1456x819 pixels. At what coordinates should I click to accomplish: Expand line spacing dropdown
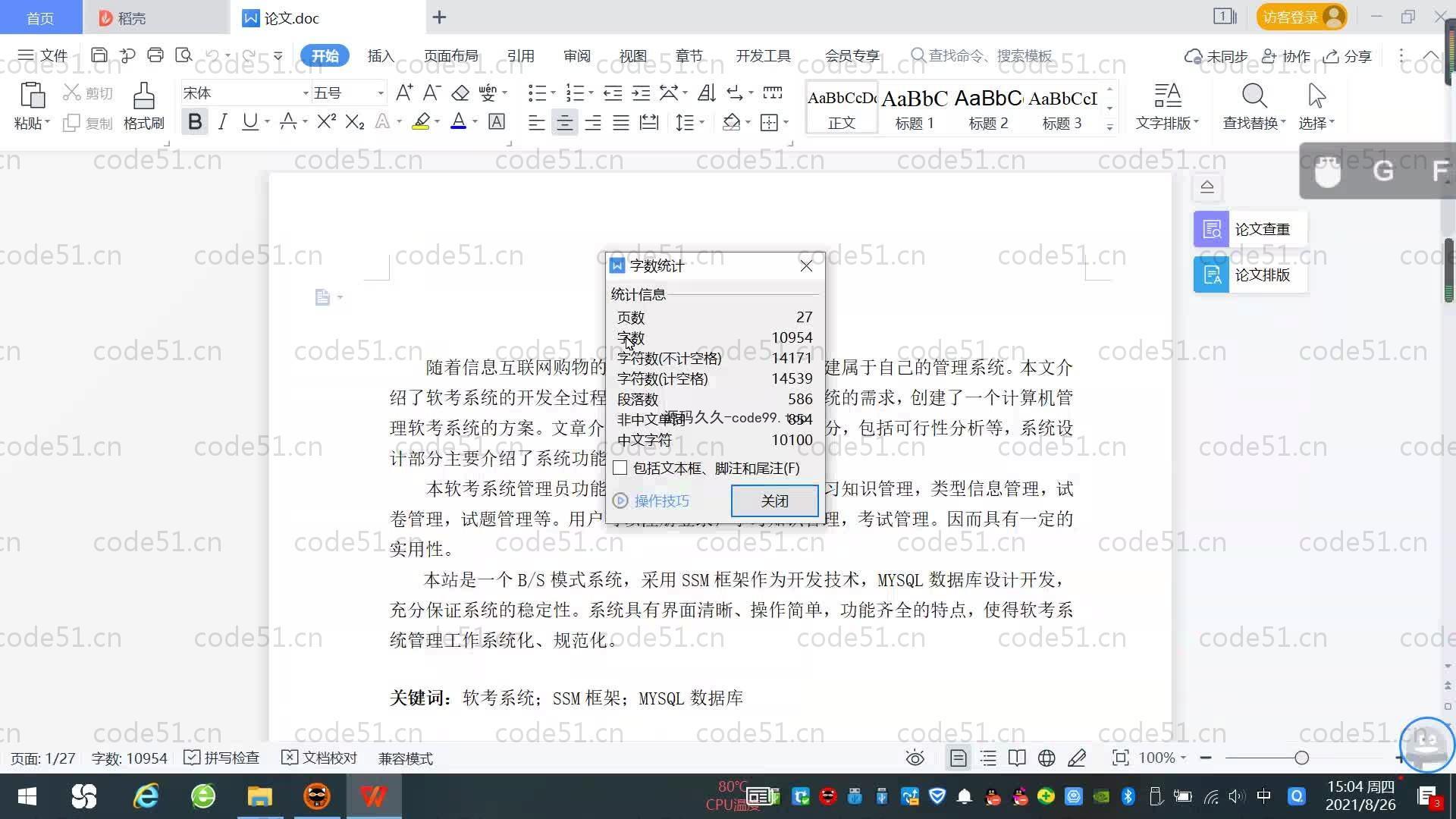(702, 122)
